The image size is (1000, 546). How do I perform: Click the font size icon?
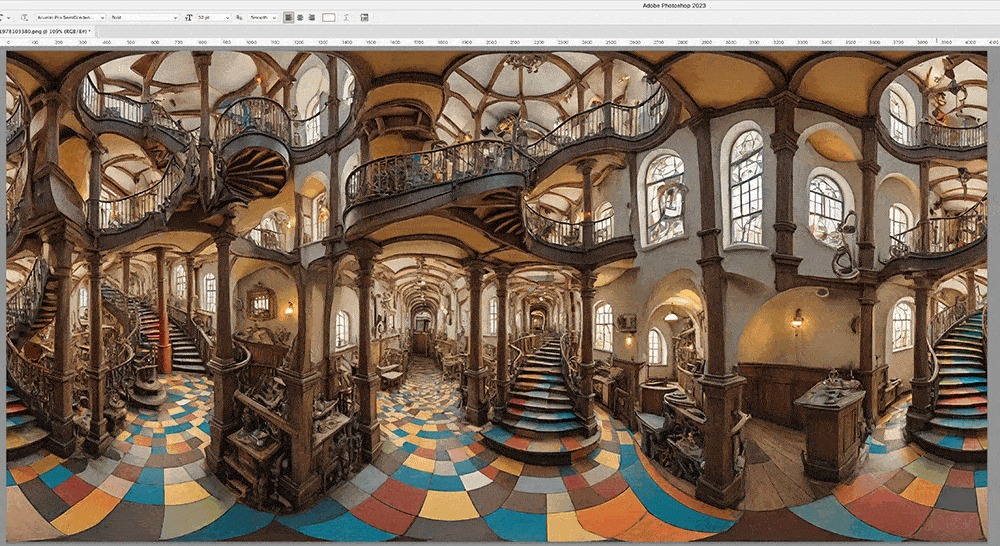(189, 18)
